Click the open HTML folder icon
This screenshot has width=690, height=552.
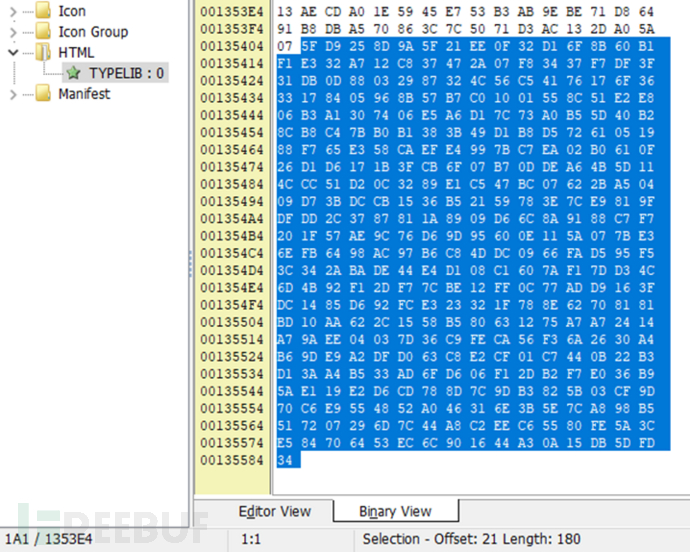(43, 52)
